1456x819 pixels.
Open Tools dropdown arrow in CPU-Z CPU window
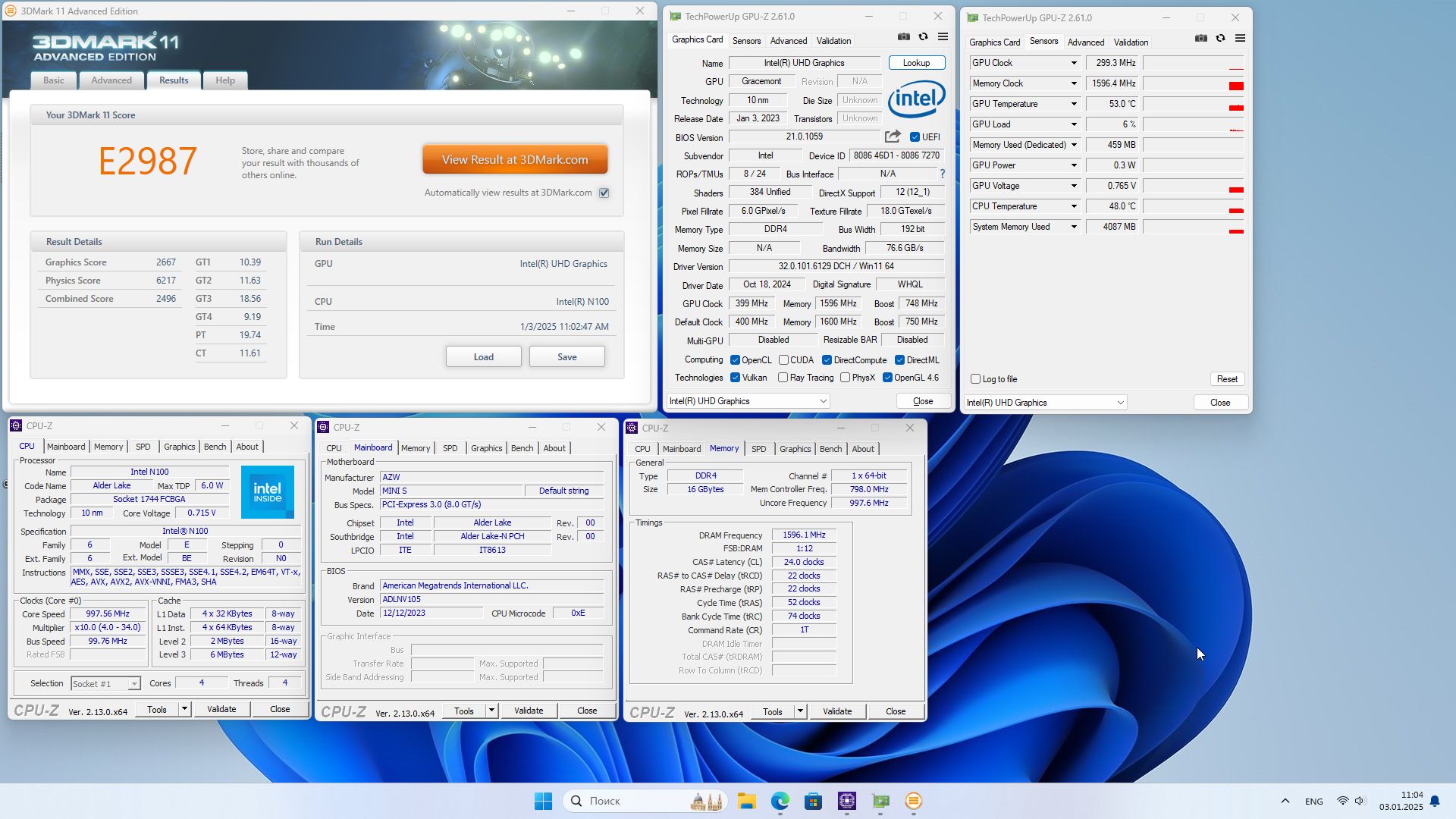(x=184, y=709)
